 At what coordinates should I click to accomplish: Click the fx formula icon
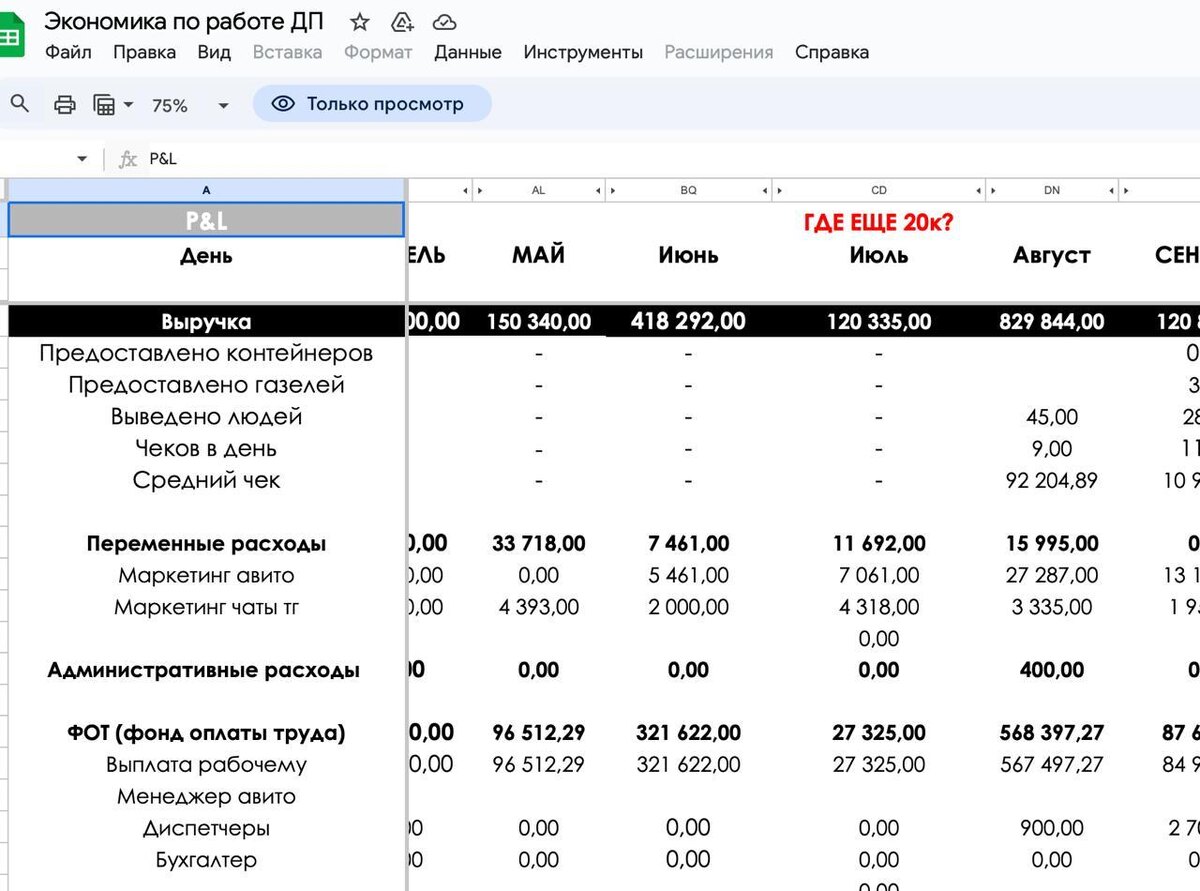[x=128, y=159]
